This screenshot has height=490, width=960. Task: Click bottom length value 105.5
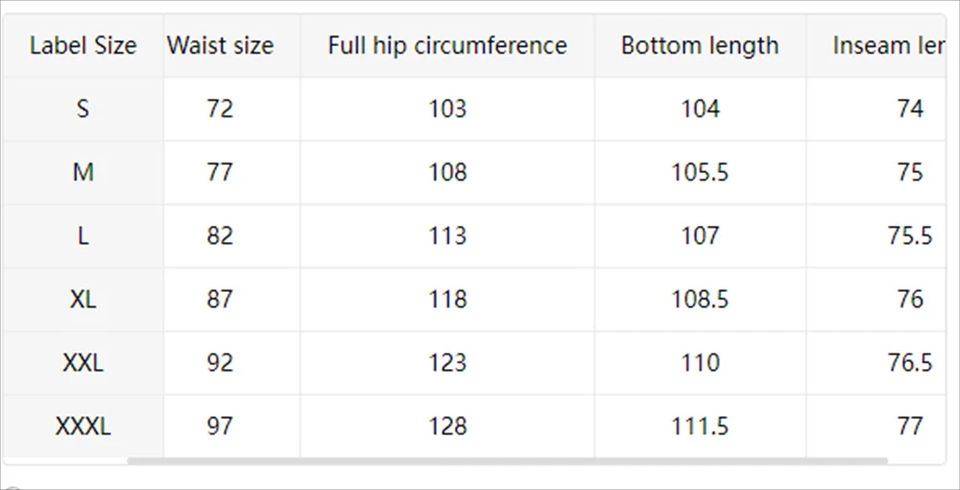[x=699, y=172]
